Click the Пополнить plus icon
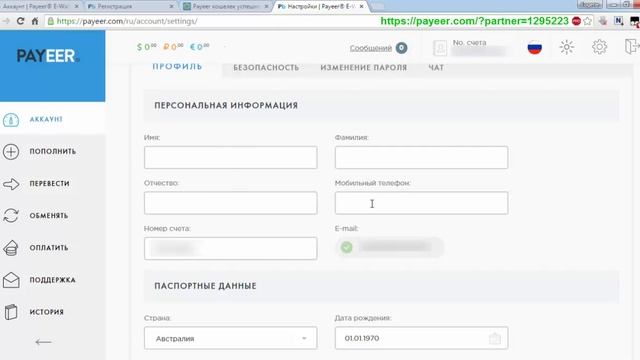Image resolution: width=640 pixels, height=360 pixels. click(x=11, y=151)
